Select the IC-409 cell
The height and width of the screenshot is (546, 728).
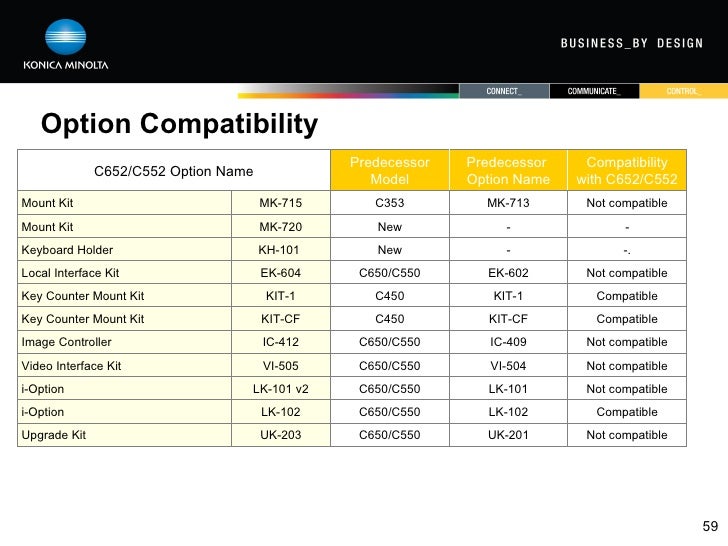click(x=508, y=342)
